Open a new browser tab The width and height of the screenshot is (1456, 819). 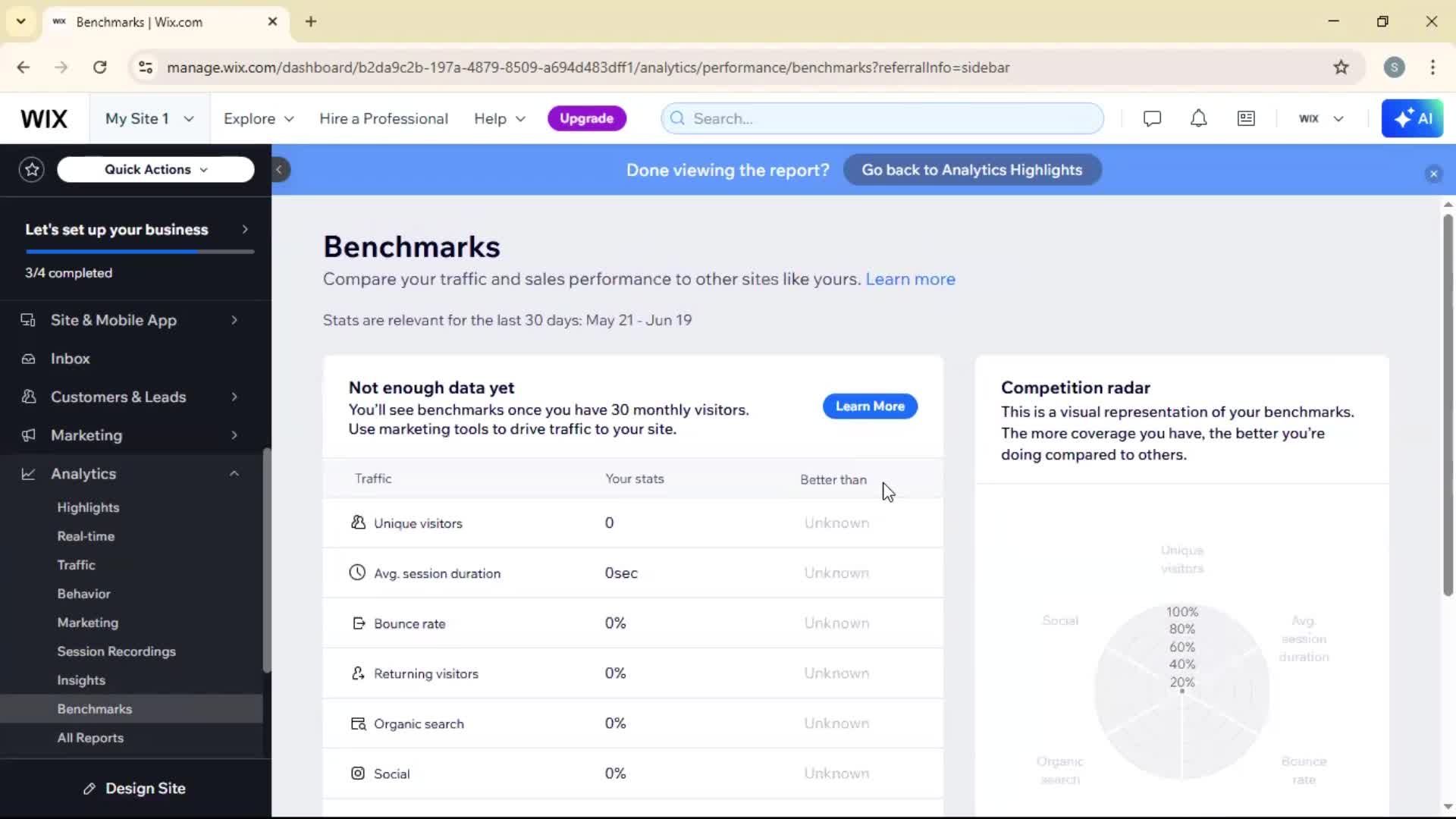pyautogui.click(x=311, y=21)
